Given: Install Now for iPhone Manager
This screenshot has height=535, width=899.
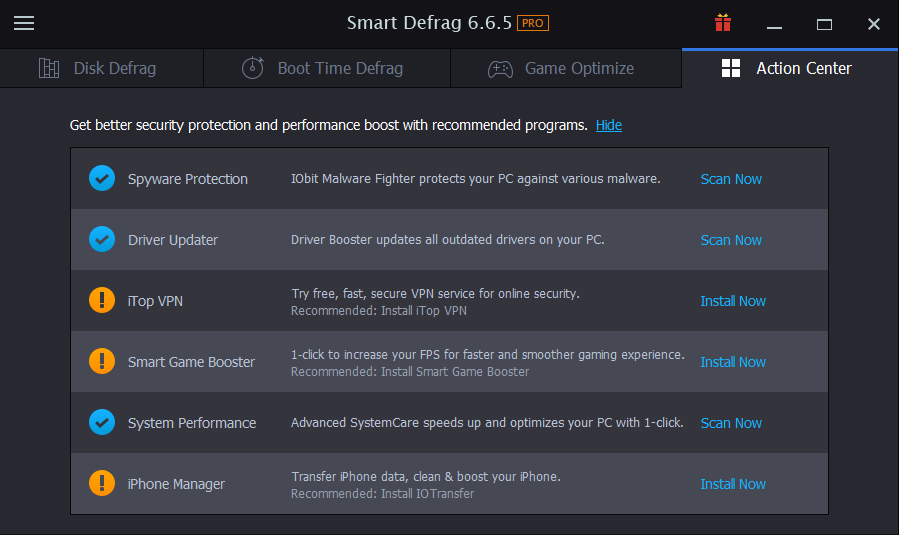Looking at the screenshot, I should pyautogui.click(x=733, y=484).
